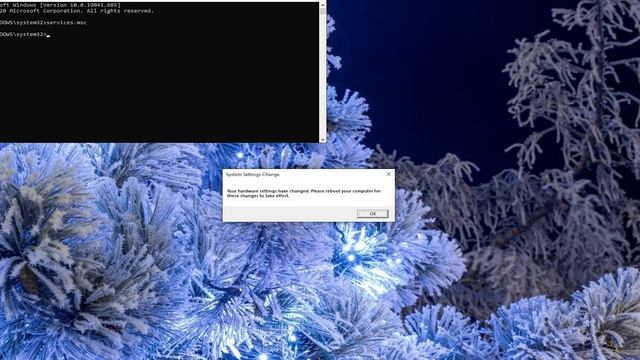Click the command prompt cursor line

point(25,35)
